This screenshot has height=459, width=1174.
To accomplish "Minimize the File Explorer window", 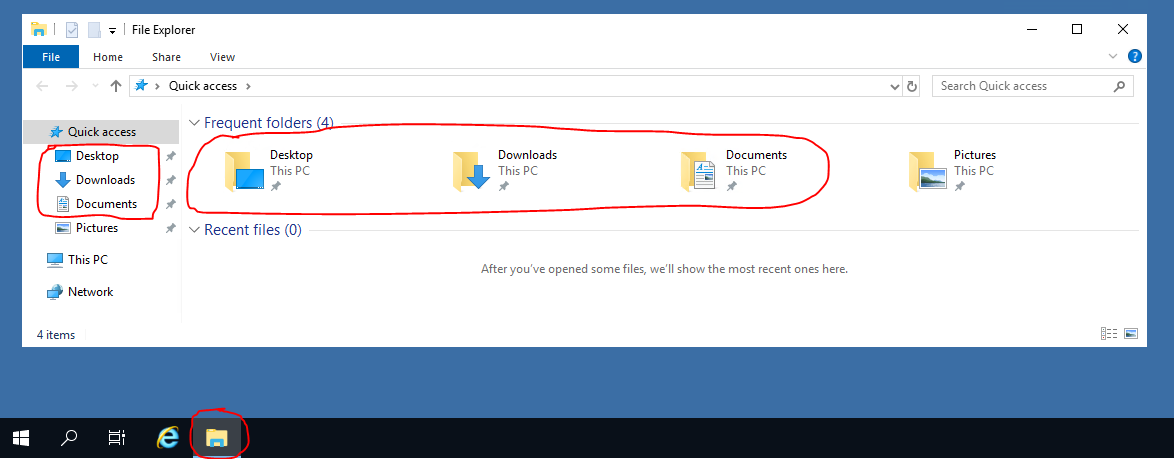I will 1032,29.
